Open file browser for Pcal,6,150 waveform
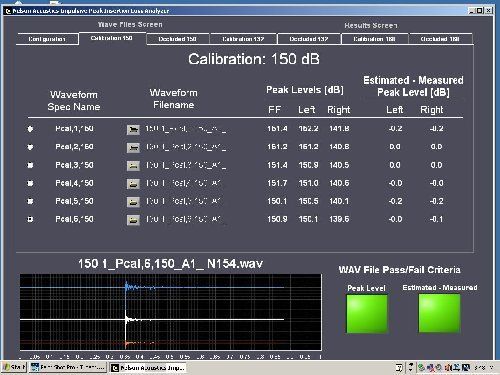Screen dimensions: 500x375 (133, 220)
